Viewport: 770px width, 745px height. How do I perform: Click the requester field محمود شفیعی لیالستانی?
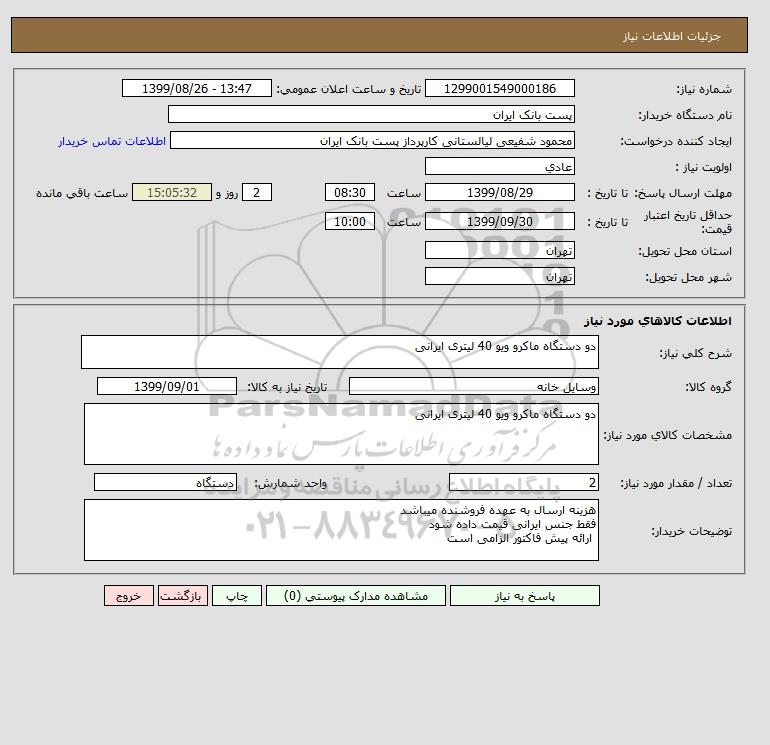(372, 140)
